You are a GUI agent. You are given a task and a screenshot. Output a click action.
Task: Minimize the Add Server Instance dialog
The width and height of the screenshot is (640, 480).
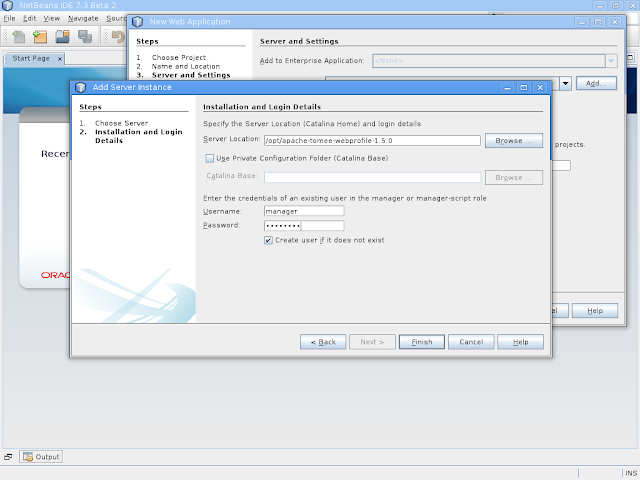(x=507, y=87)
